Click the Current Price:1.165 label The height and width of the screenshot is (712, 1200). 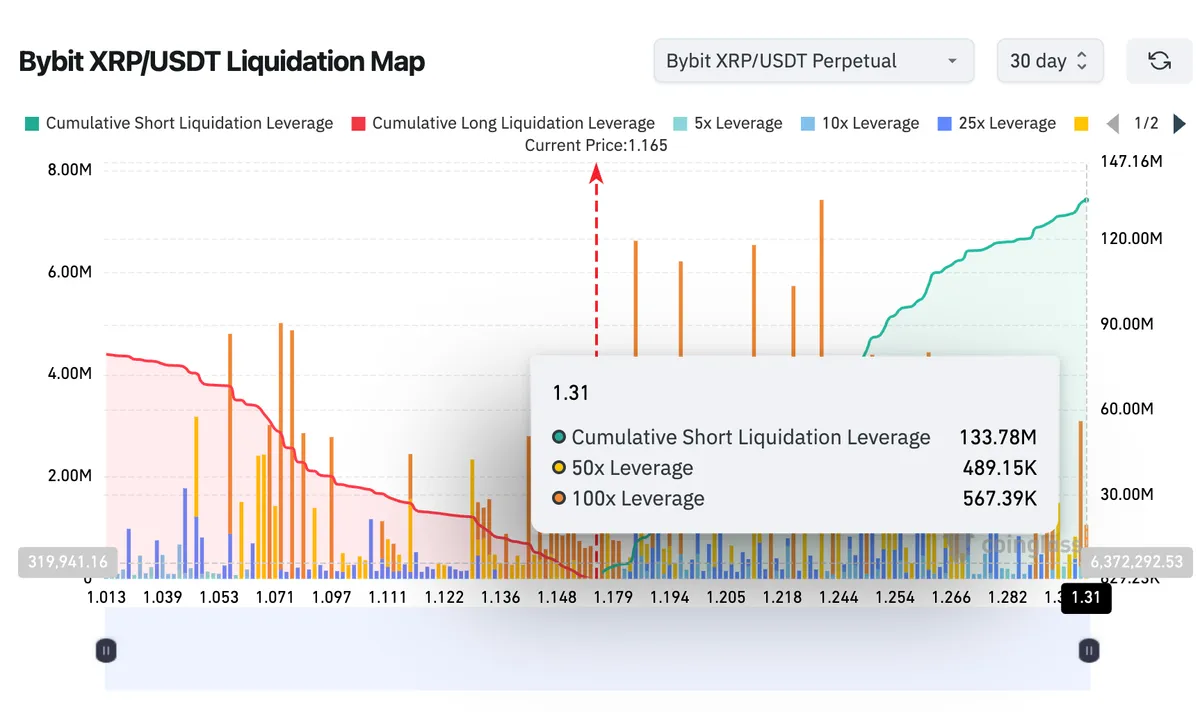point(596,145)
